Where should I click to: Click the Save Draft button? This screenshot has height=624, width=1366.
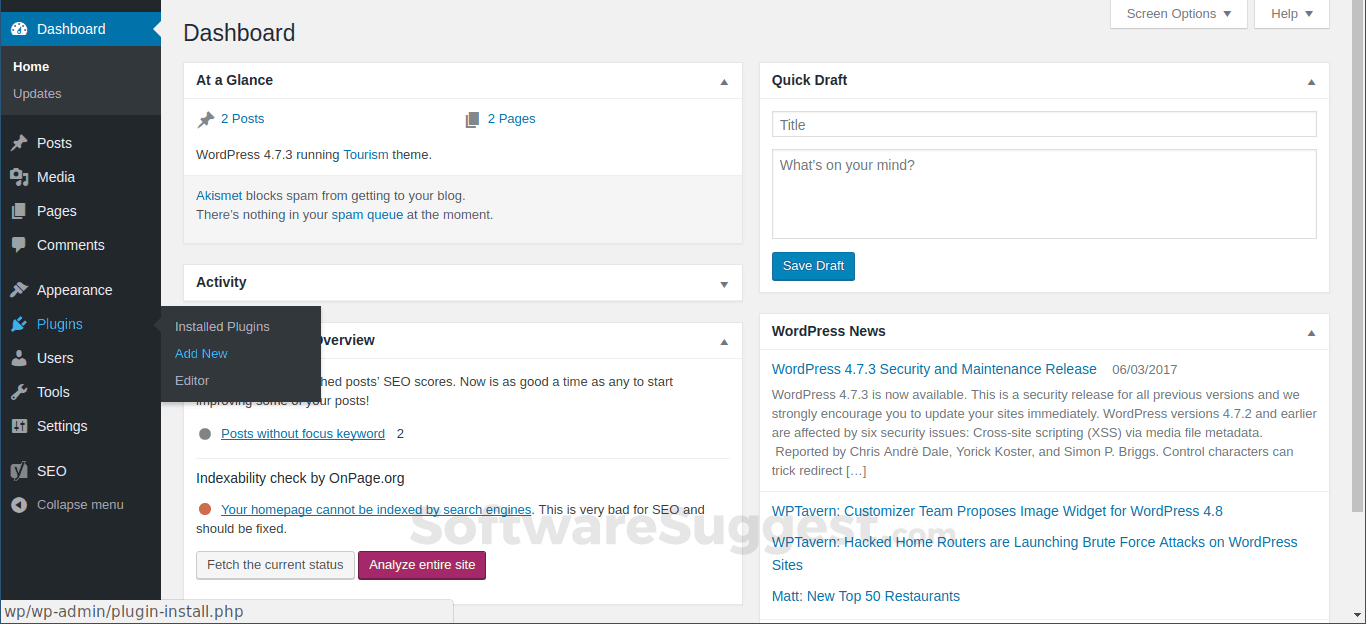tap(813, 266)
